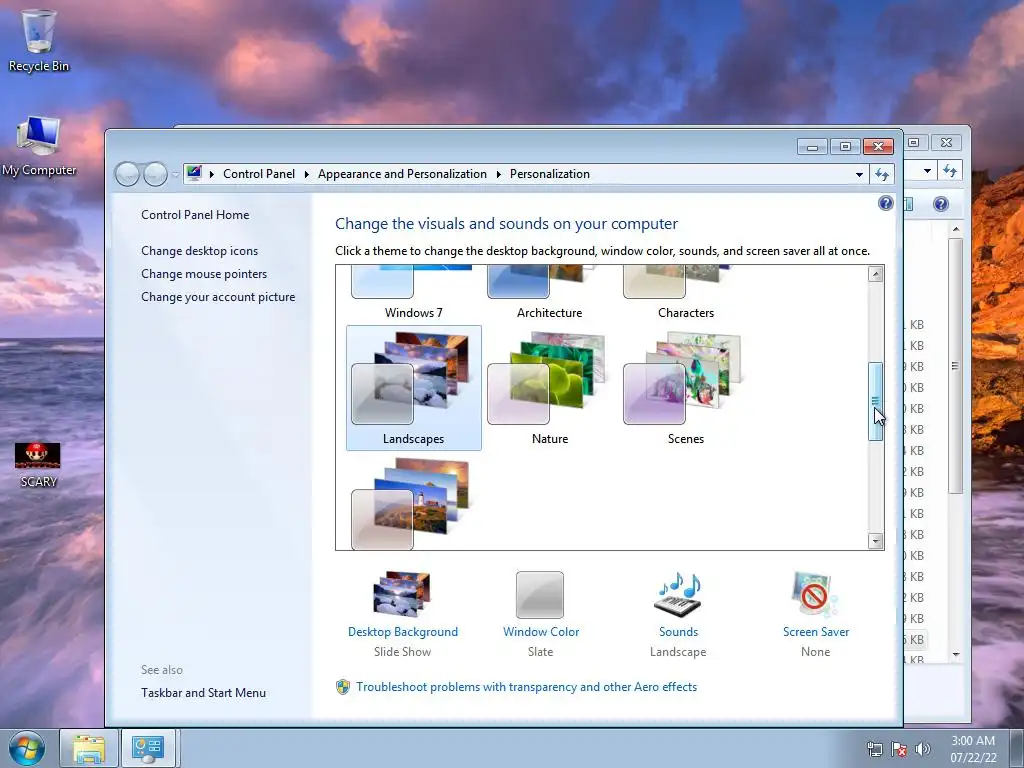Click the background window scrollbar thumb
The height and width of the screenshot is (768, 1024).
click(955, 366)
